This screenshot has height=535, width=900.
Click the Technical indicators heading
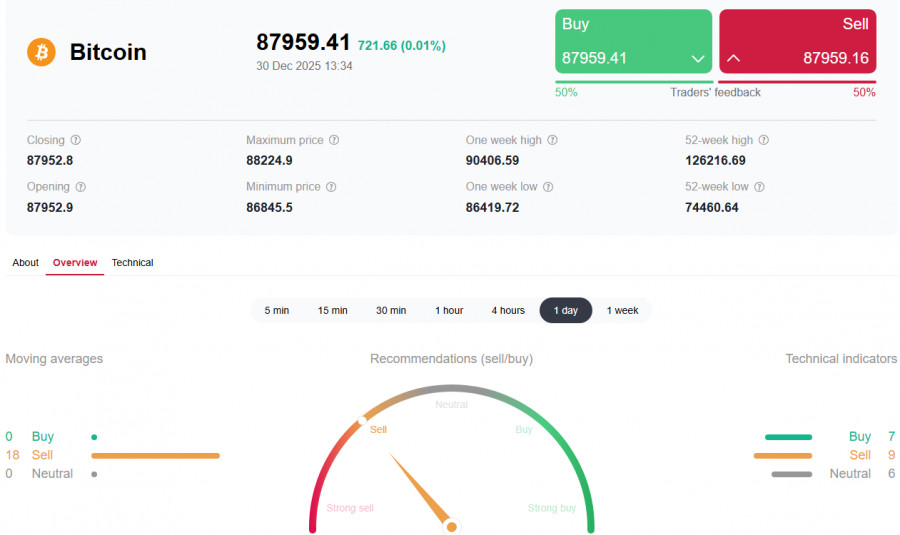[841, 359]
